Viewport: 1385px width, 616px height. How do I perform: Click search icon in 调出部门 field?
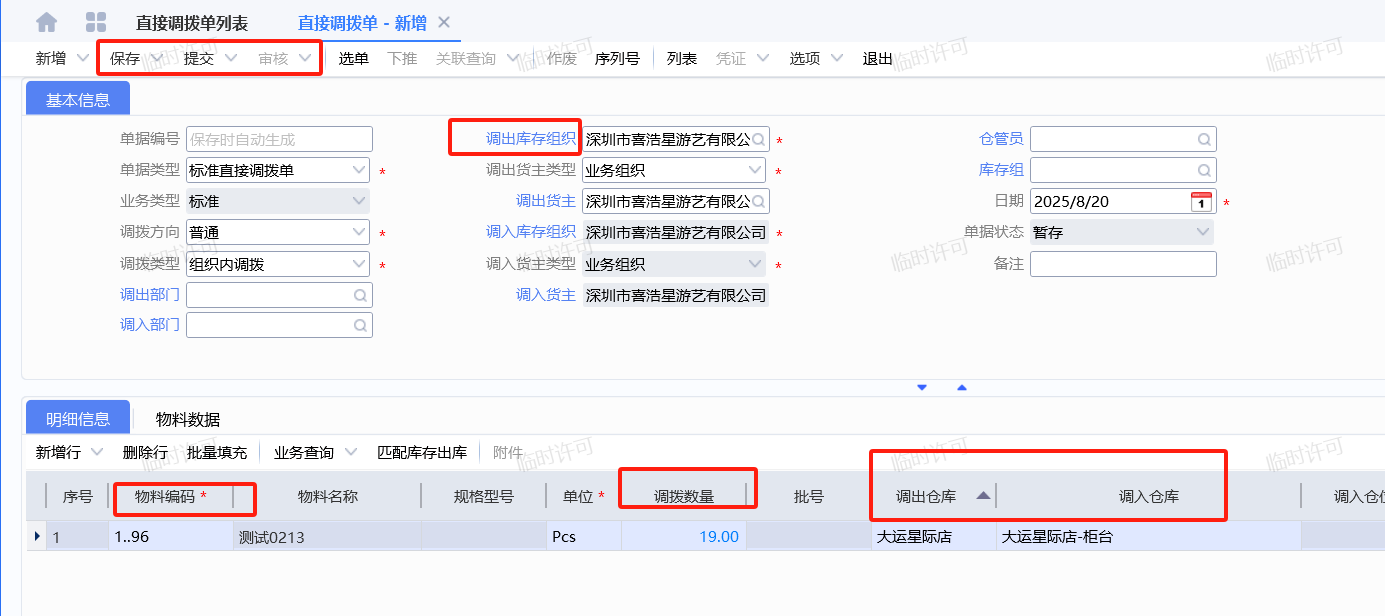point(360,296)
